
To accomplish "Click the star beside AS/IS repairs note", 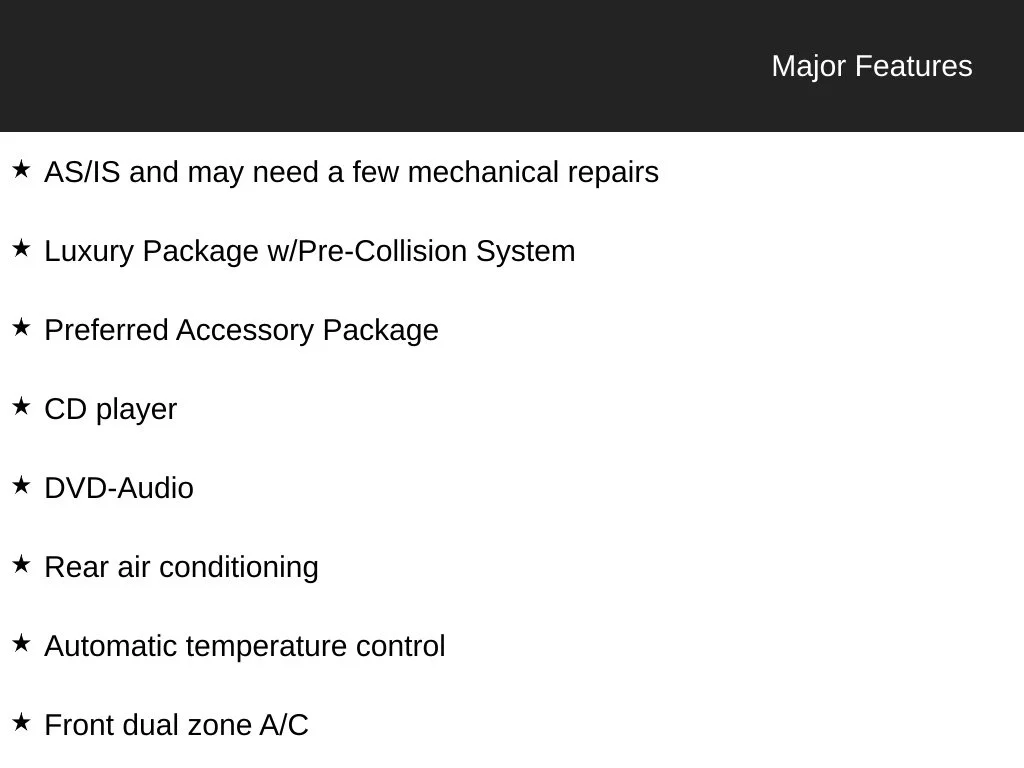I will coord(21,169).
